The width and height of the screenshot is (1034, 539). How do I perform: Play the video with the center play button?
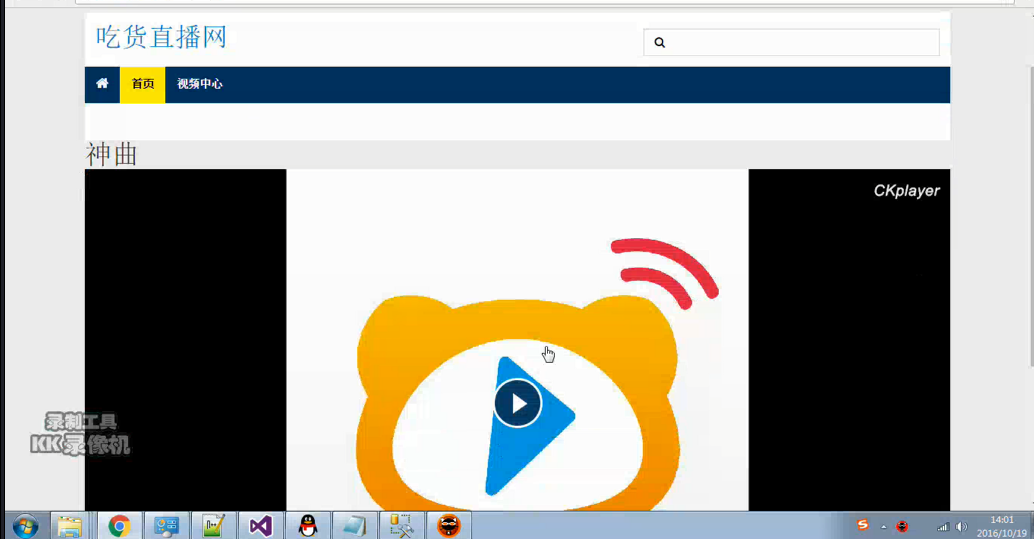[x=518, y=403]
